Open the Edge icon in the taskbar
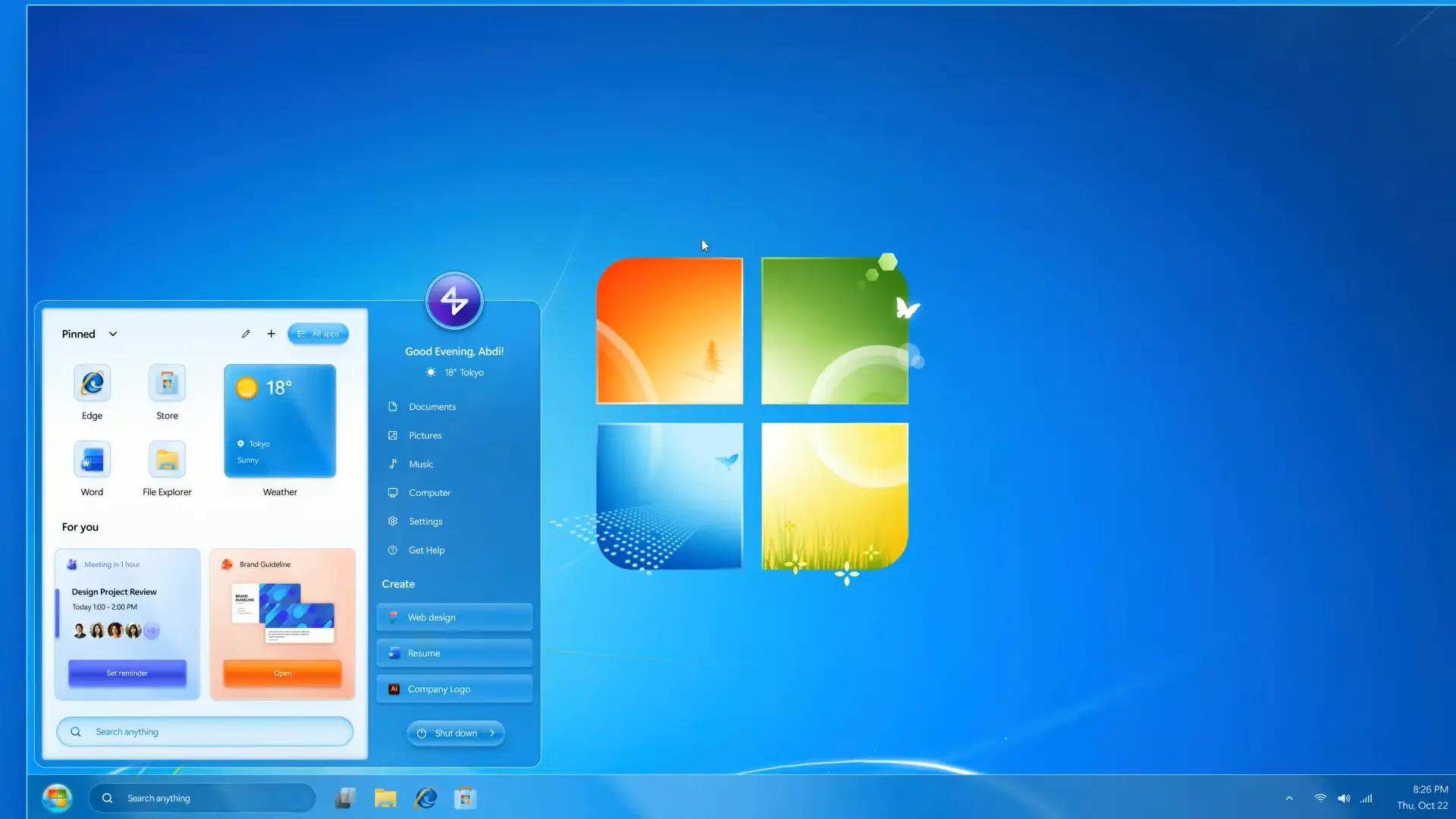The width and height of the screenshot is (1456, 819). coord(425,798)
